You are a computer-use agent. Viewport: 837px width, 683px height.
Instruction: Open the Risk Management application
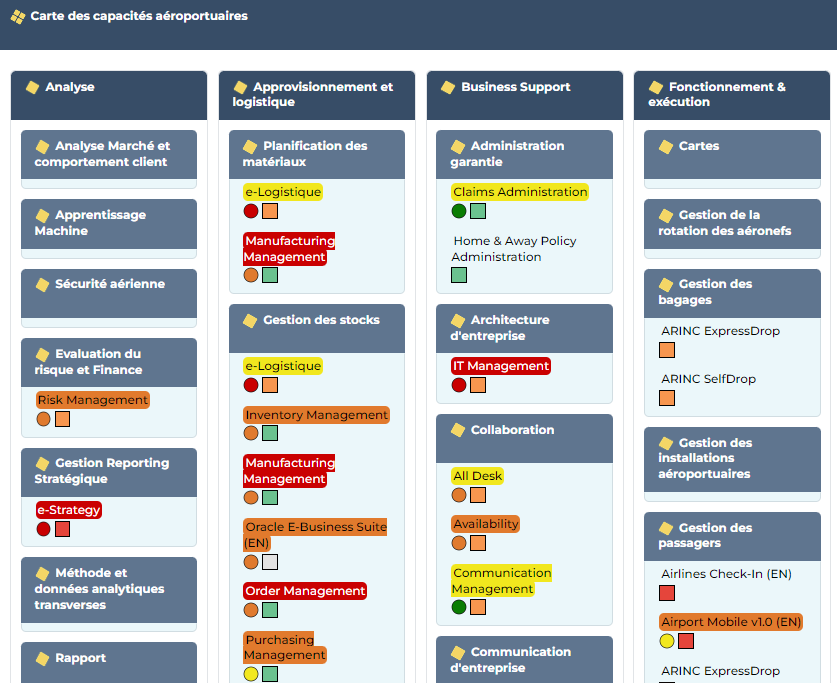click(93, 400)
